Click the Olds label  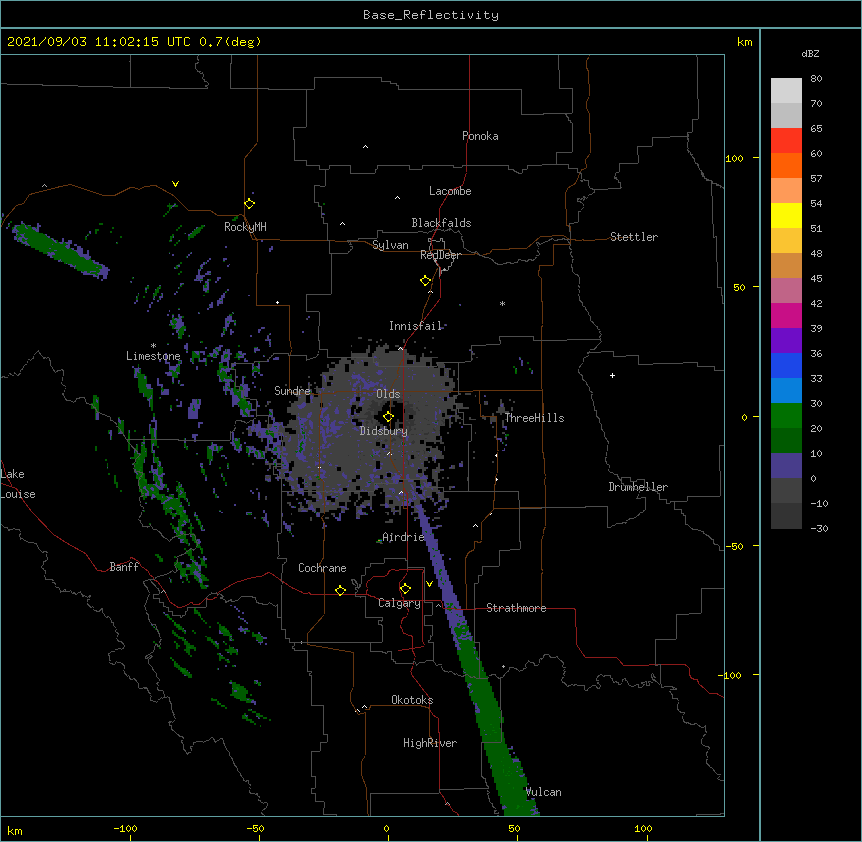click(388, 394)
